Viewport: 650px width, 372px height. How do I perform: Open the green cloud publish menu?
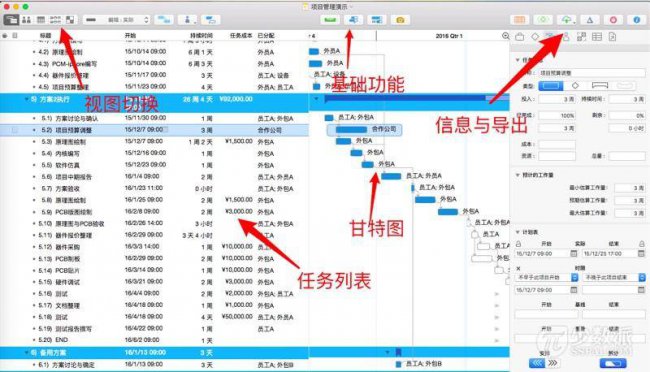coord(566,19)
